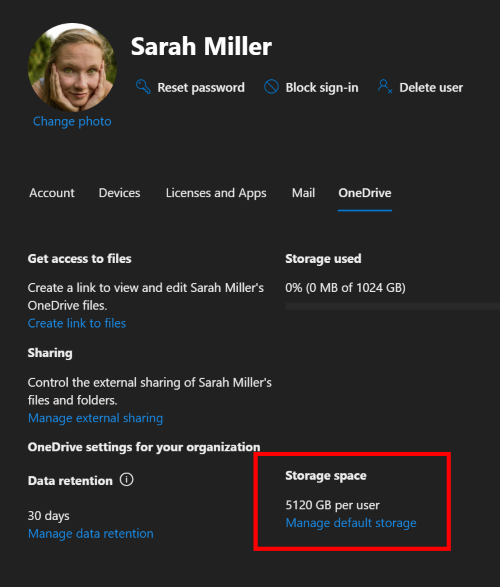Click the Change photo link
This screenshot has width=500, height=587.
pos(72,122)
